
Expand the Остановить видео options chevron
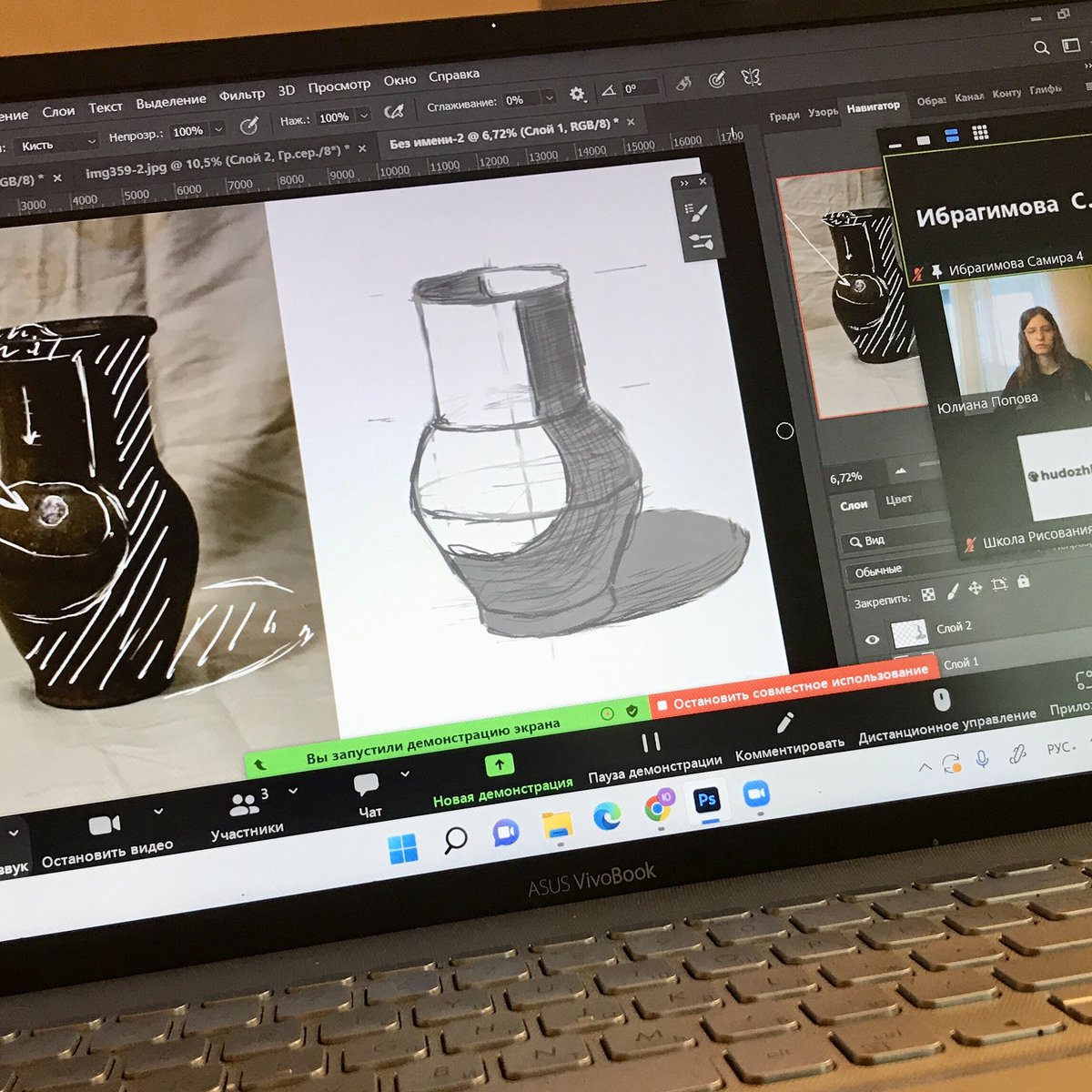(158, 811)
